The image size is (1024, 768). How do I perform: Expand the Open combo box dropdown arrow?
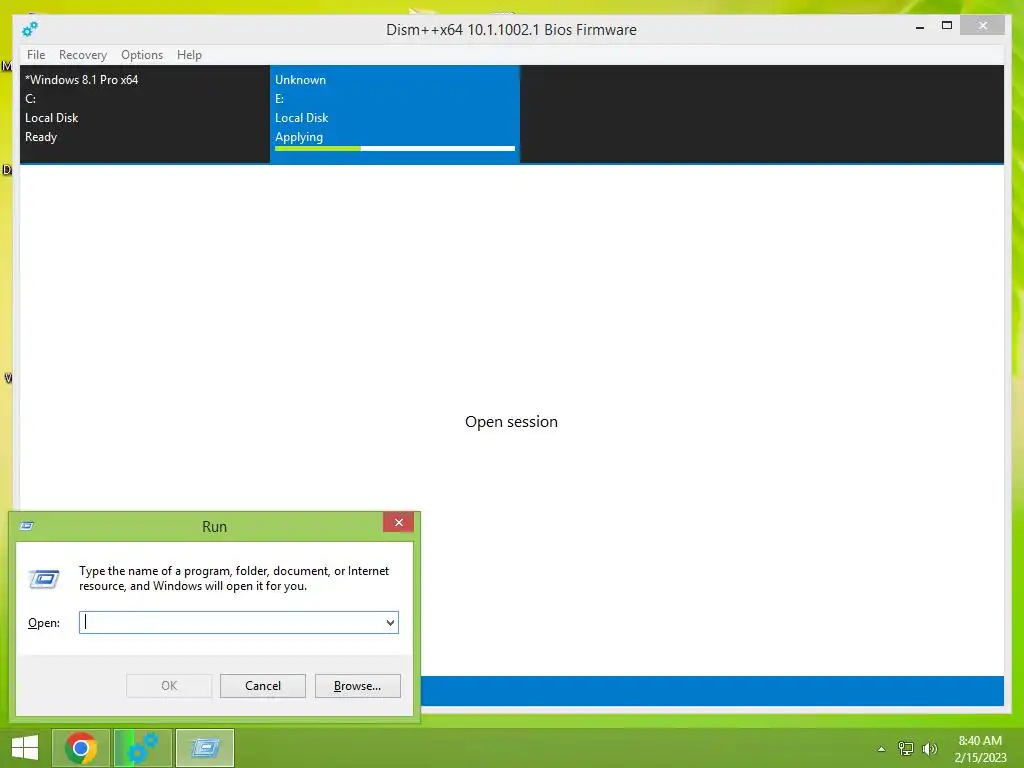coord(391,622)
